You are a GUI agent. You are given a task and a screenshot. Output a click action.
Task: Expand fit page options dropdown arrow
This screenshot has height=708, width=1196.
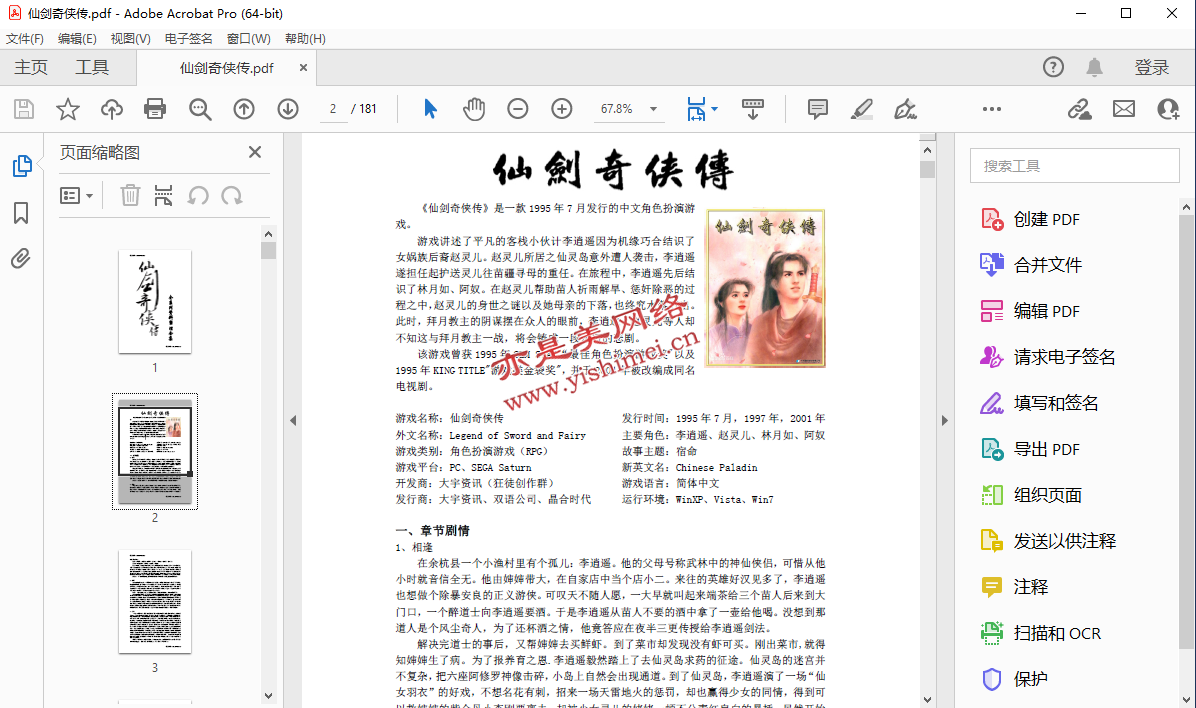coord(715,109)
